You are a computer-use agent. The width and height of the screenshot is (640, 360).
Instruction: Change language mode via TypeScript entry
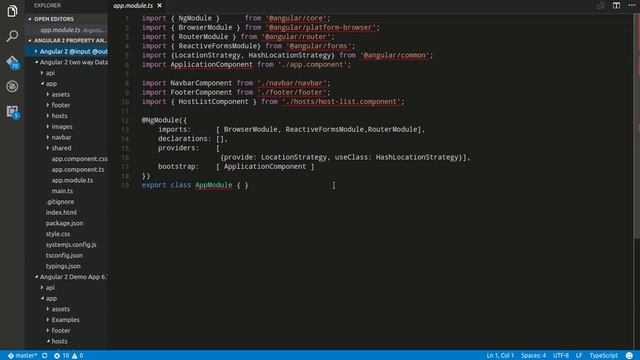point(603,356)
